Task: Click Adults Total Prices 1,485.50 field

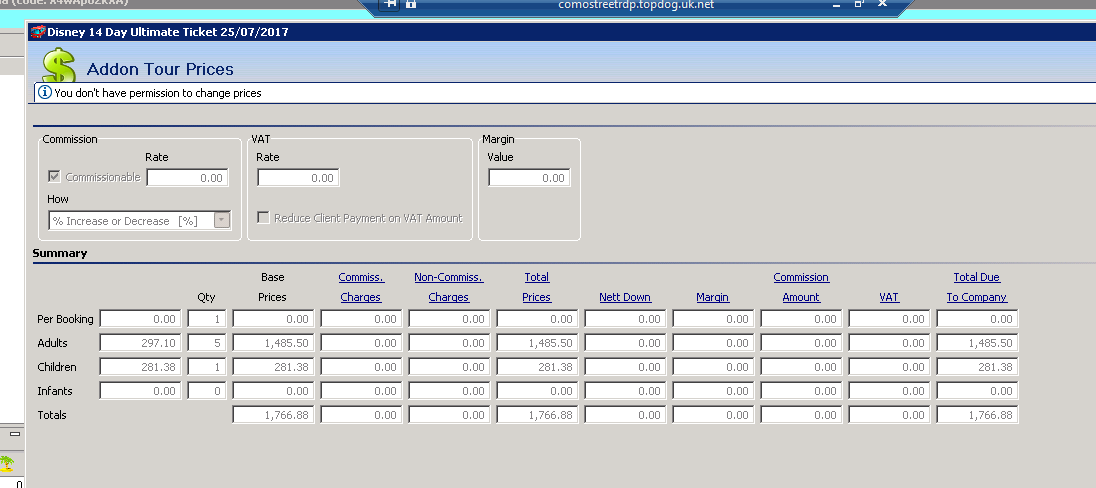Action: click(538, 343)
